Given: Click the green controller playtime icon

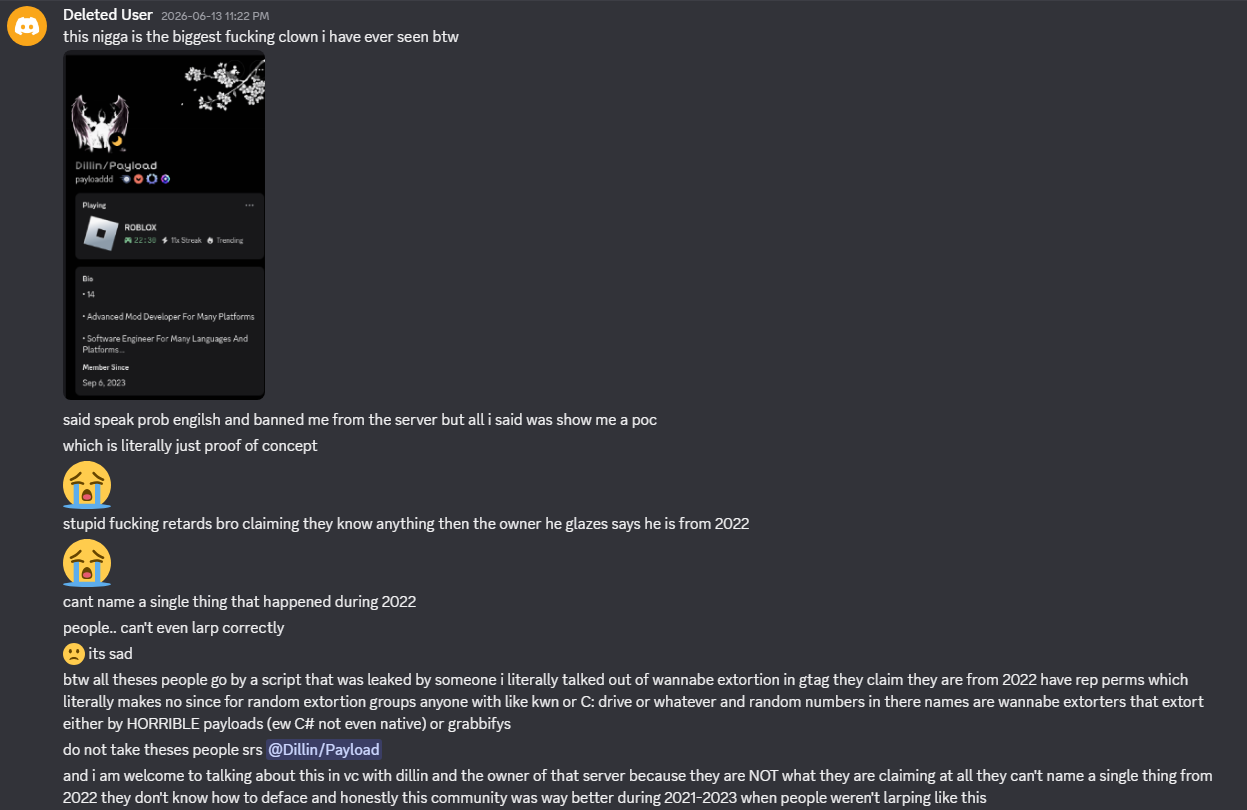Looking at the screenshot, I should pyautogui.click(x=128, y=240).
